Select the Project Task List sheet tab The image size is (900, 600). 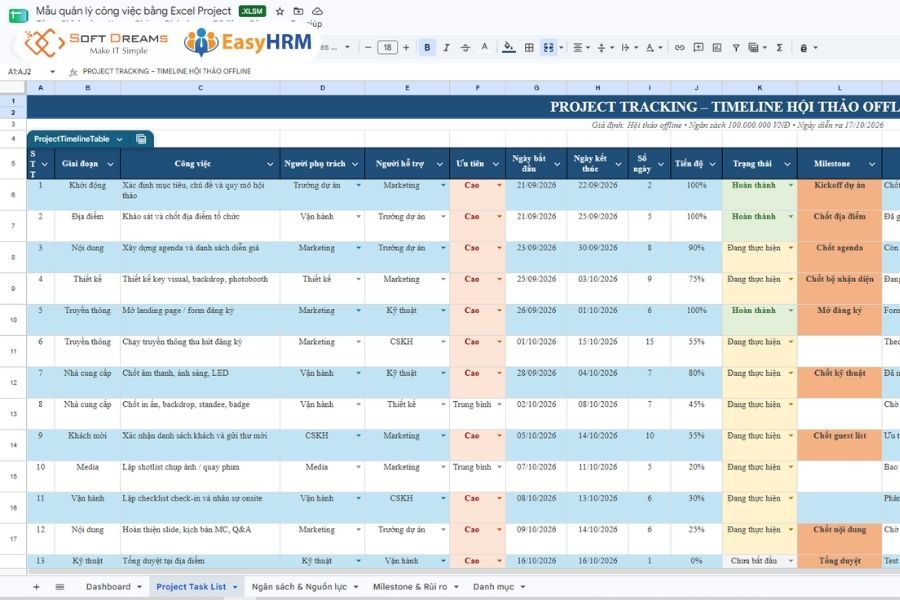[x=191, y=587]
